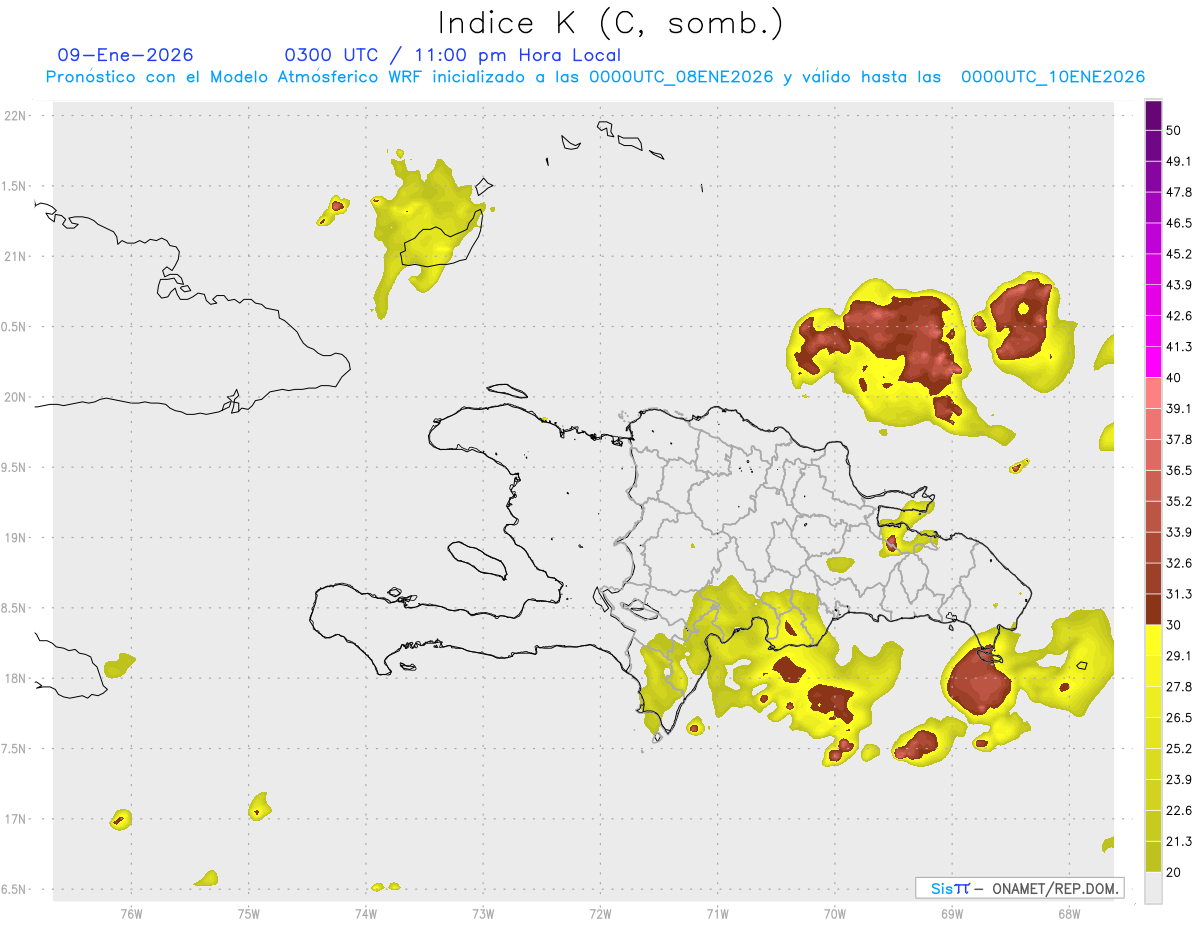Click the 17N latitude label
Image resolution: width=1200 pixels, height=927 pixels.
[15, 819]
